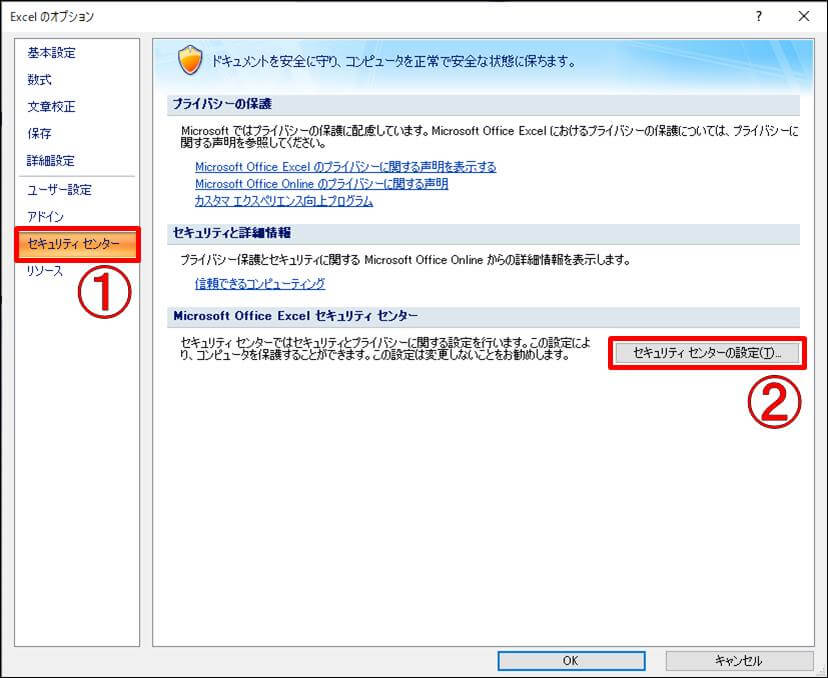Cancel with the キャンセル button
The image size is (828, 678).
(x=739, y=661)
